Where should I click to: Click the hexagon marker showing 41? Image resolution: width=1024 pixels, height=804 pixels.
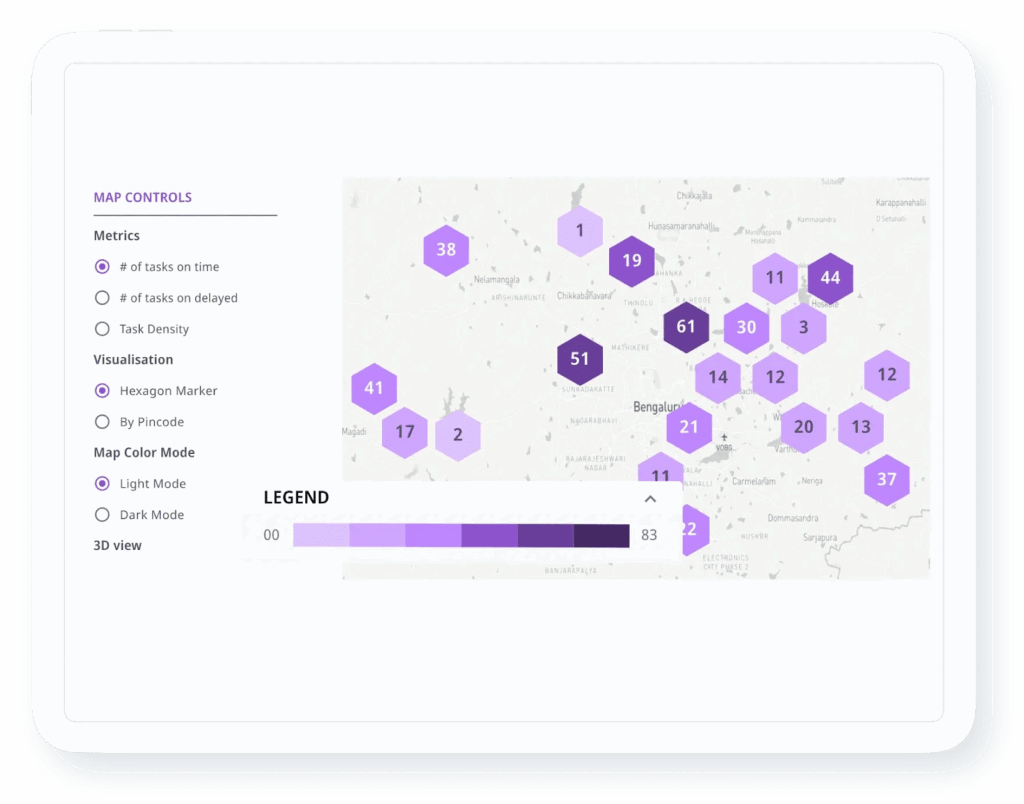374,388
